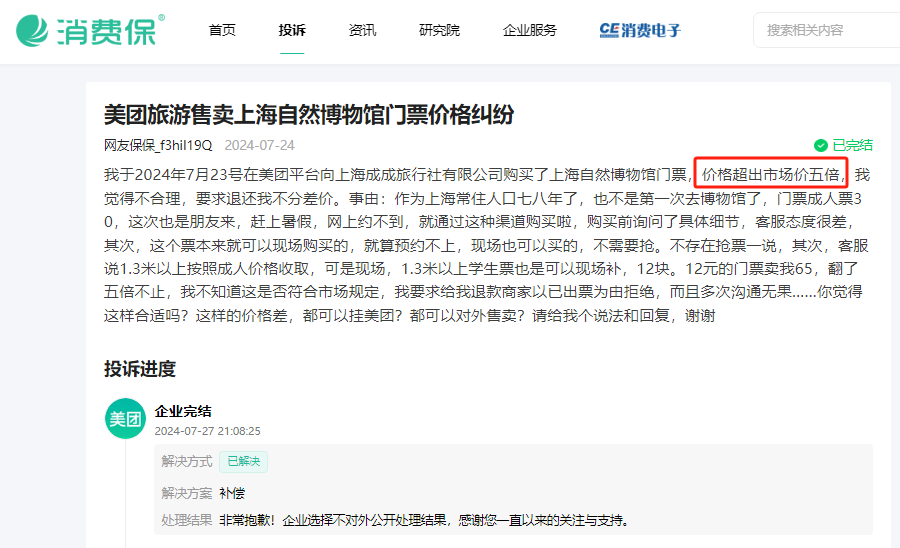Go to the 资讯 navigation item
The width and height of the screenshot is (900, 548).
tap(362, 30)
